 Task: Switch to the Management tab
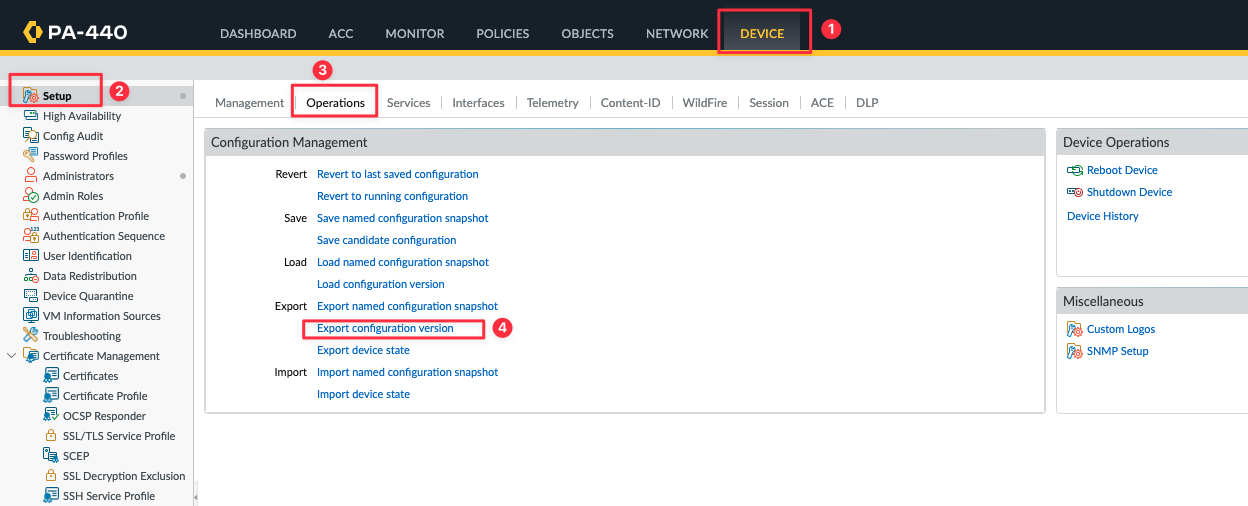coord(250,103)
